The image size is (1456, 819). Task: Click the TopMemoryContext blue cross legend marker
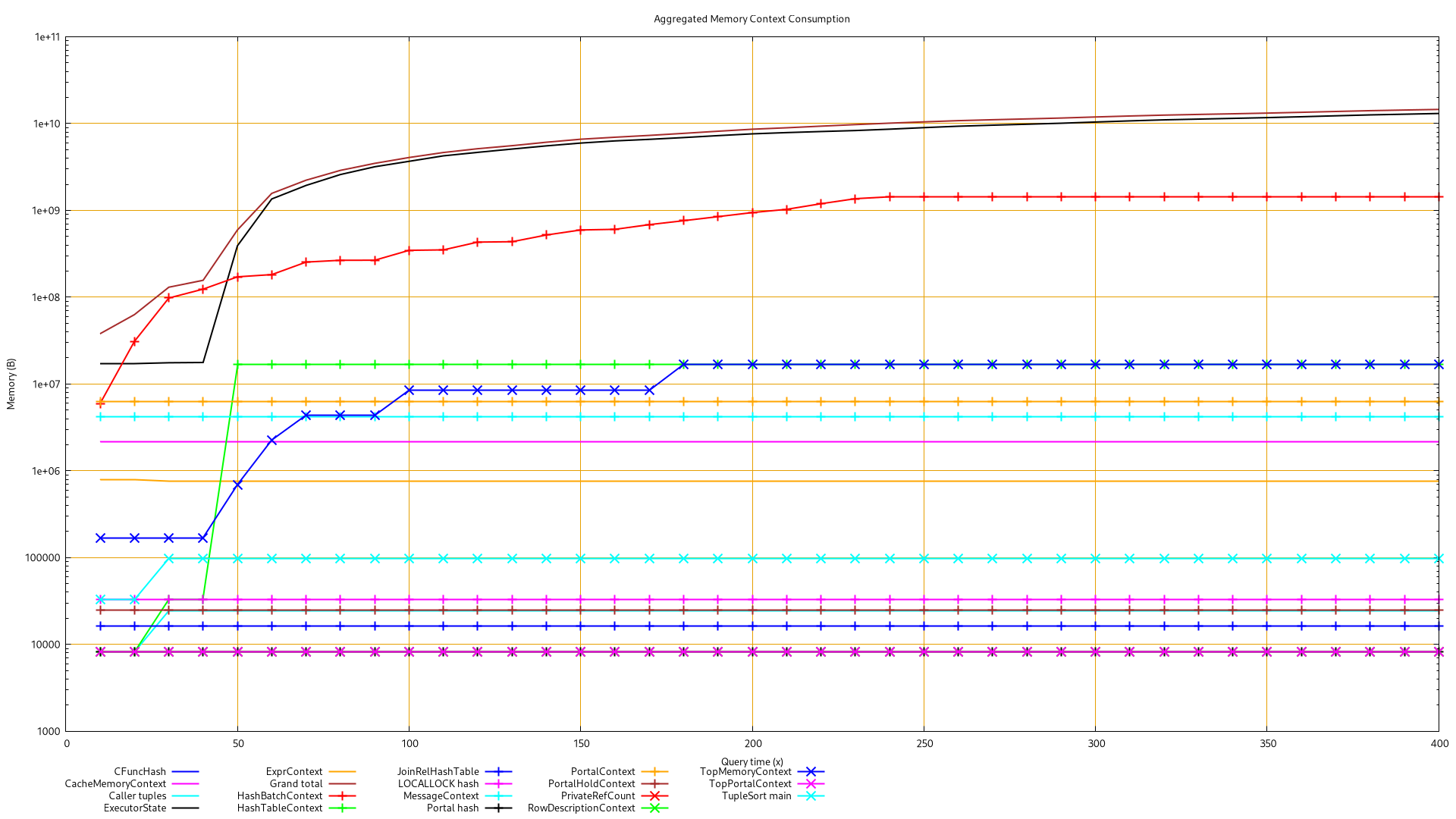[x=811, y=771]
